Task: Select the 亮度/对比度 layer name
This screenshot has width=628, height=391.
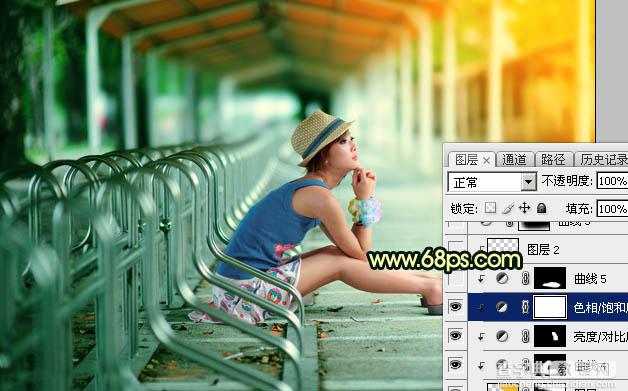Action: tap(600, 337)
